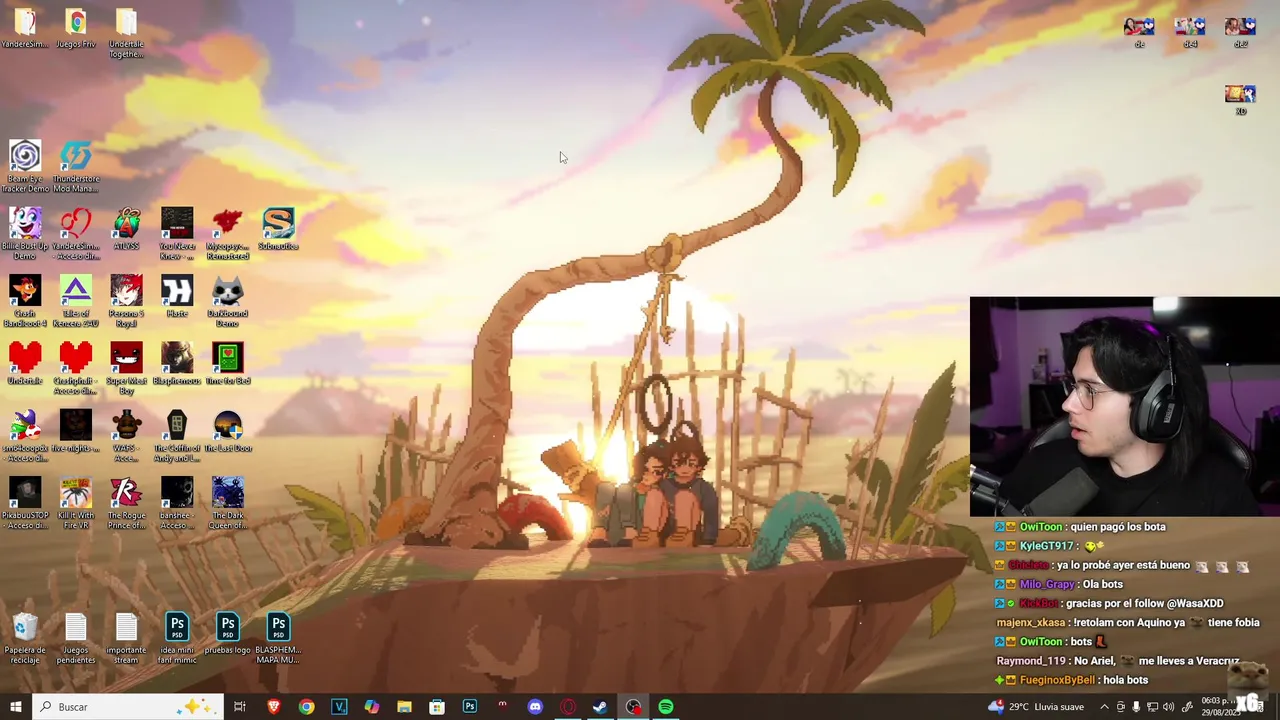Open pruebas logo PSD file

tap(227, 634)
